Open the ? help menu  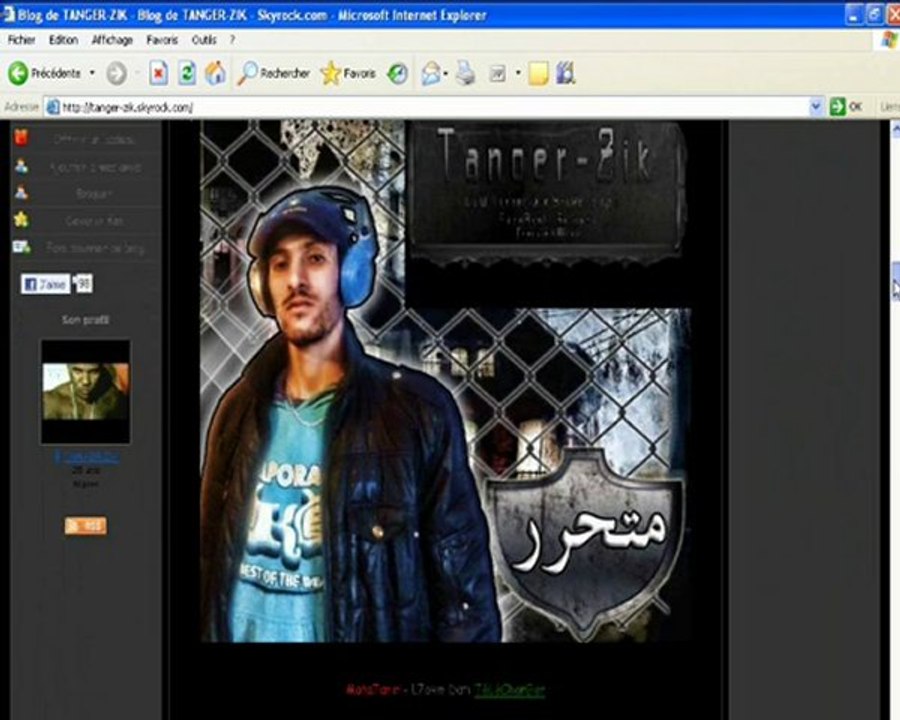(x=232, y=40)
